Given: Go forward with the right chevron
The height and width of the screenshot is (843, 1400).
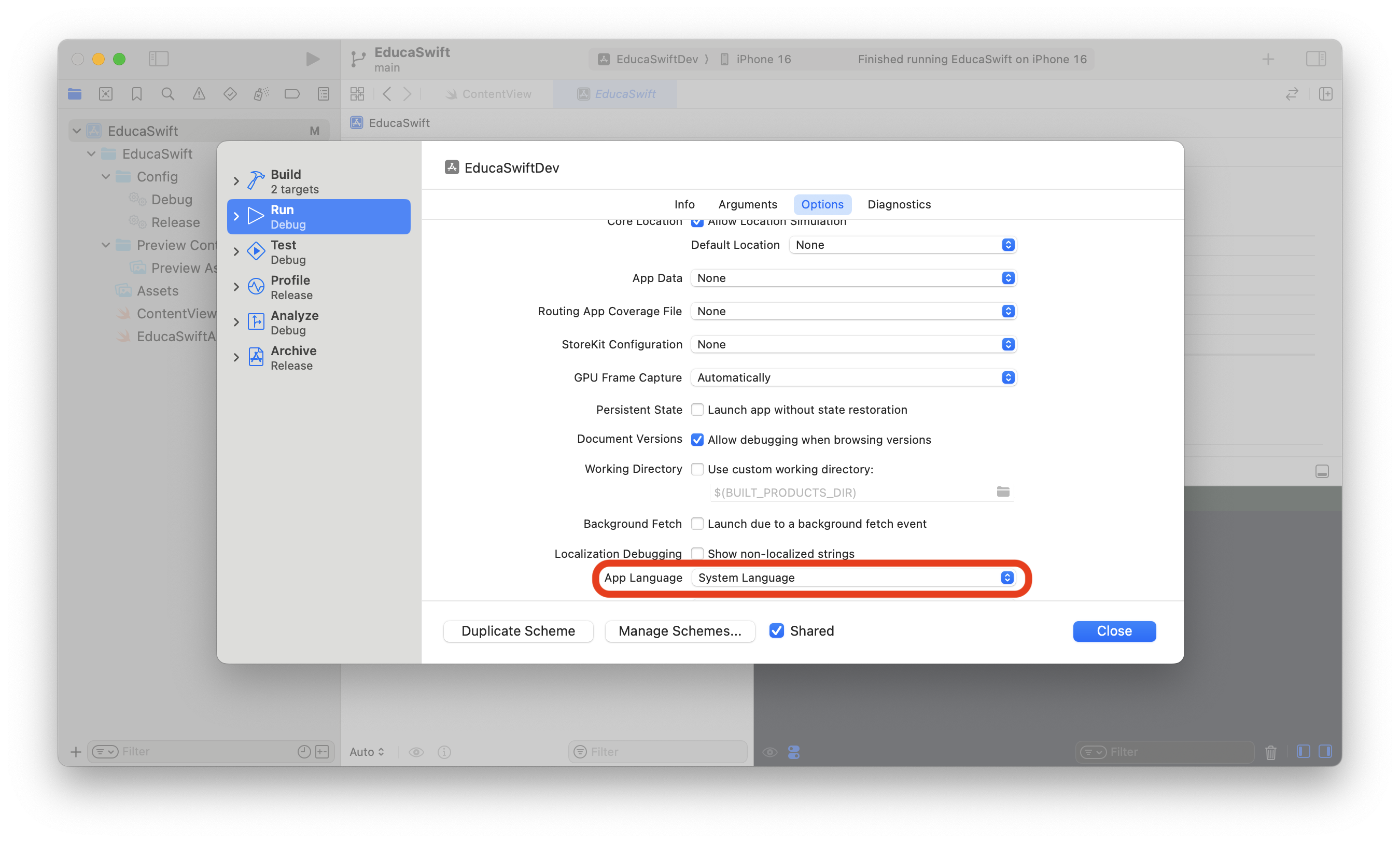Looking at the screenshot, I should click(x=407, y=94).
